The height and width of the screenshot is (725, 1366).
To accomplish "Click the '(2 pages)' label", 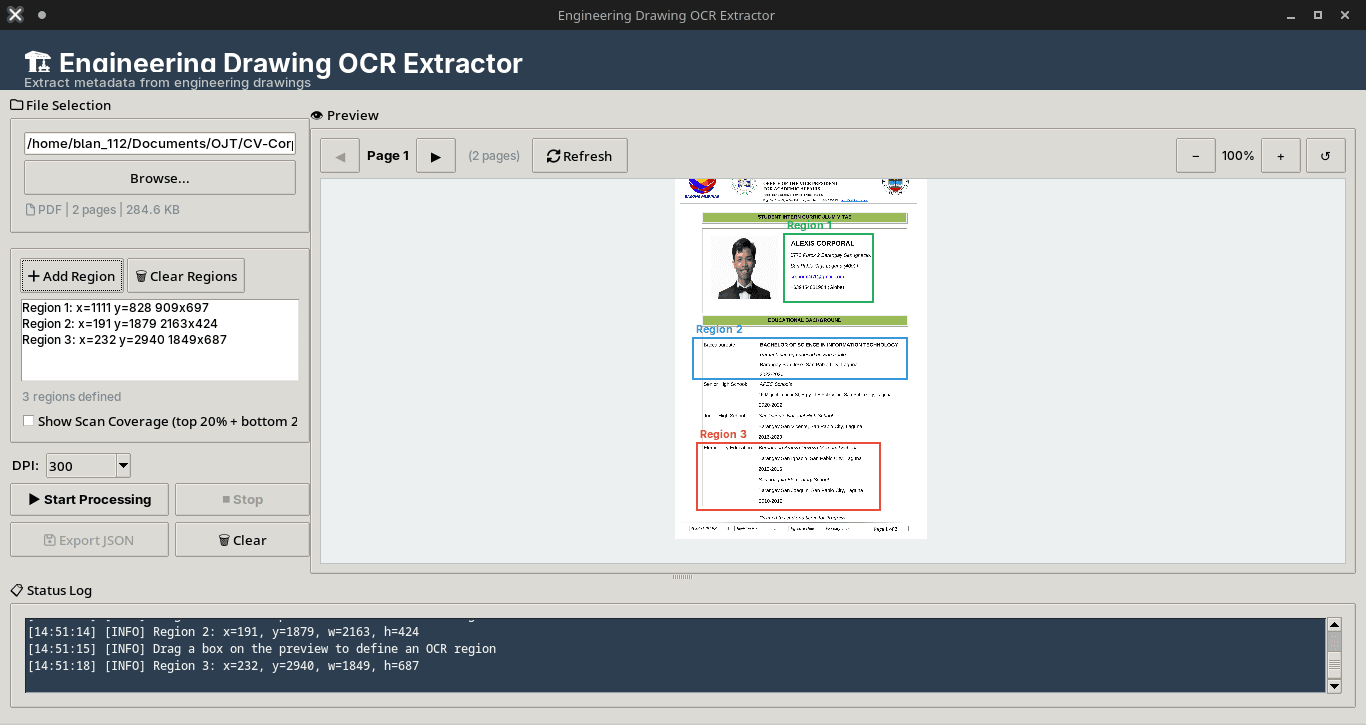I will (494, 156).
